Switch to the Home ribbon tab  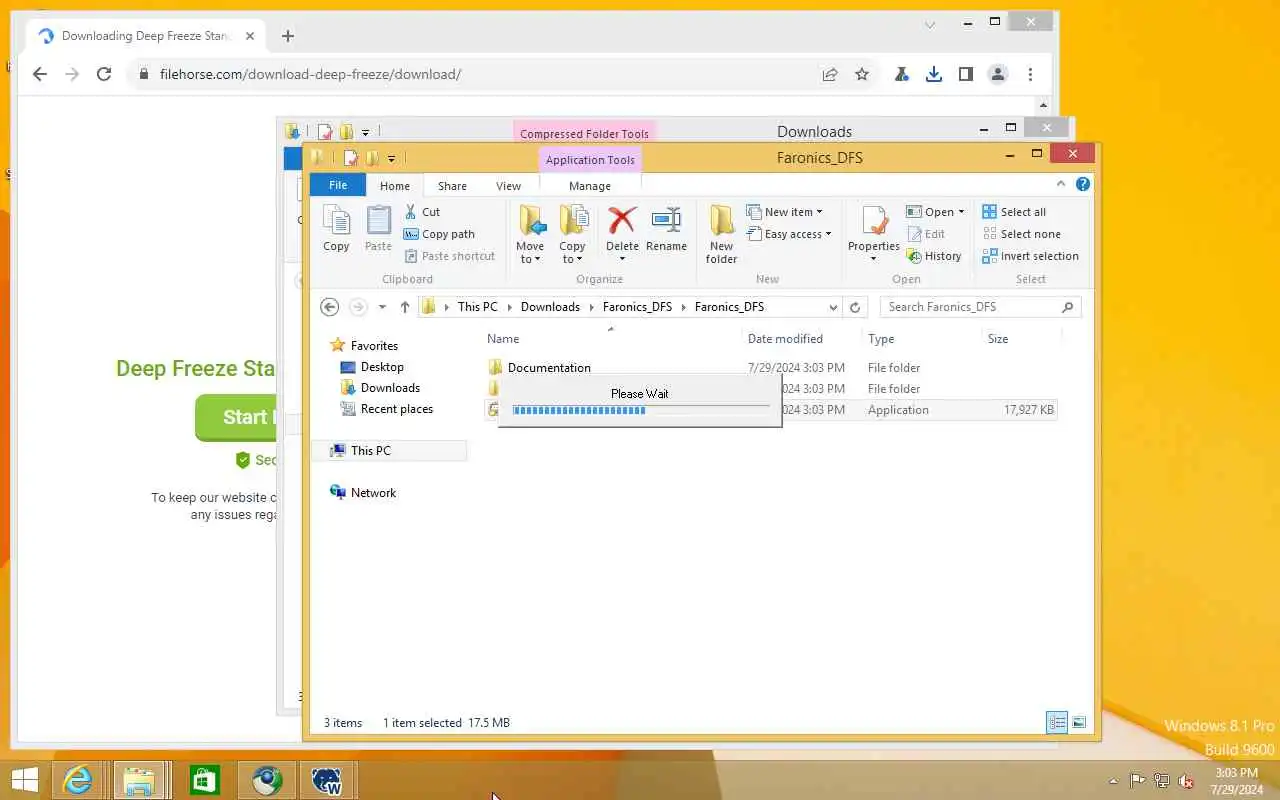pyautogui.click(x=395, y=186)
